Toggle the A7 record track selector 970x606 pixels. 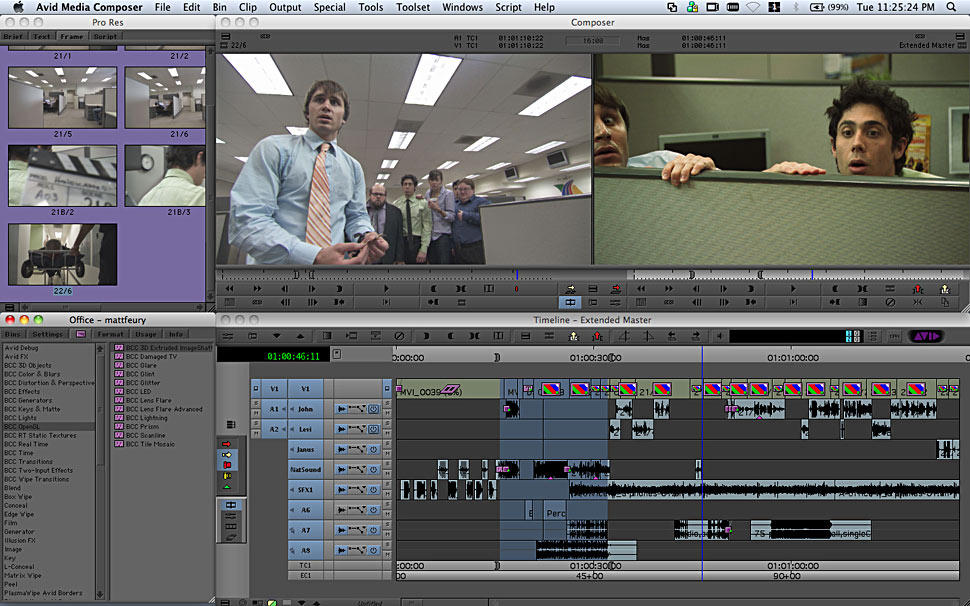pos(306,531)
